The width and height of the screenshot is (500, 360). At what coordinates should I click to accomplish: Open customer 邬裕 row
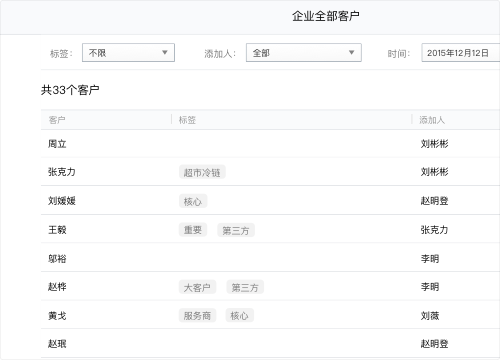[x=270, y=258]
